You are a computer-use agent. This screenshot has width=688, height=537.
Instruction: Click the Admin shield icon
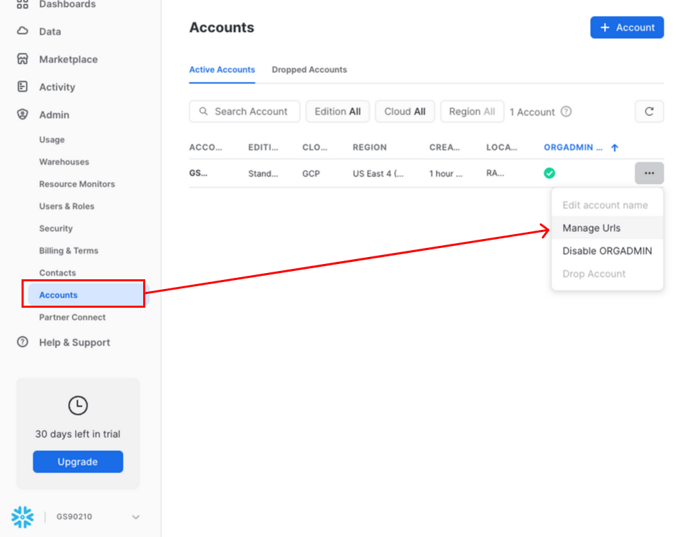(x=22, y=115)
